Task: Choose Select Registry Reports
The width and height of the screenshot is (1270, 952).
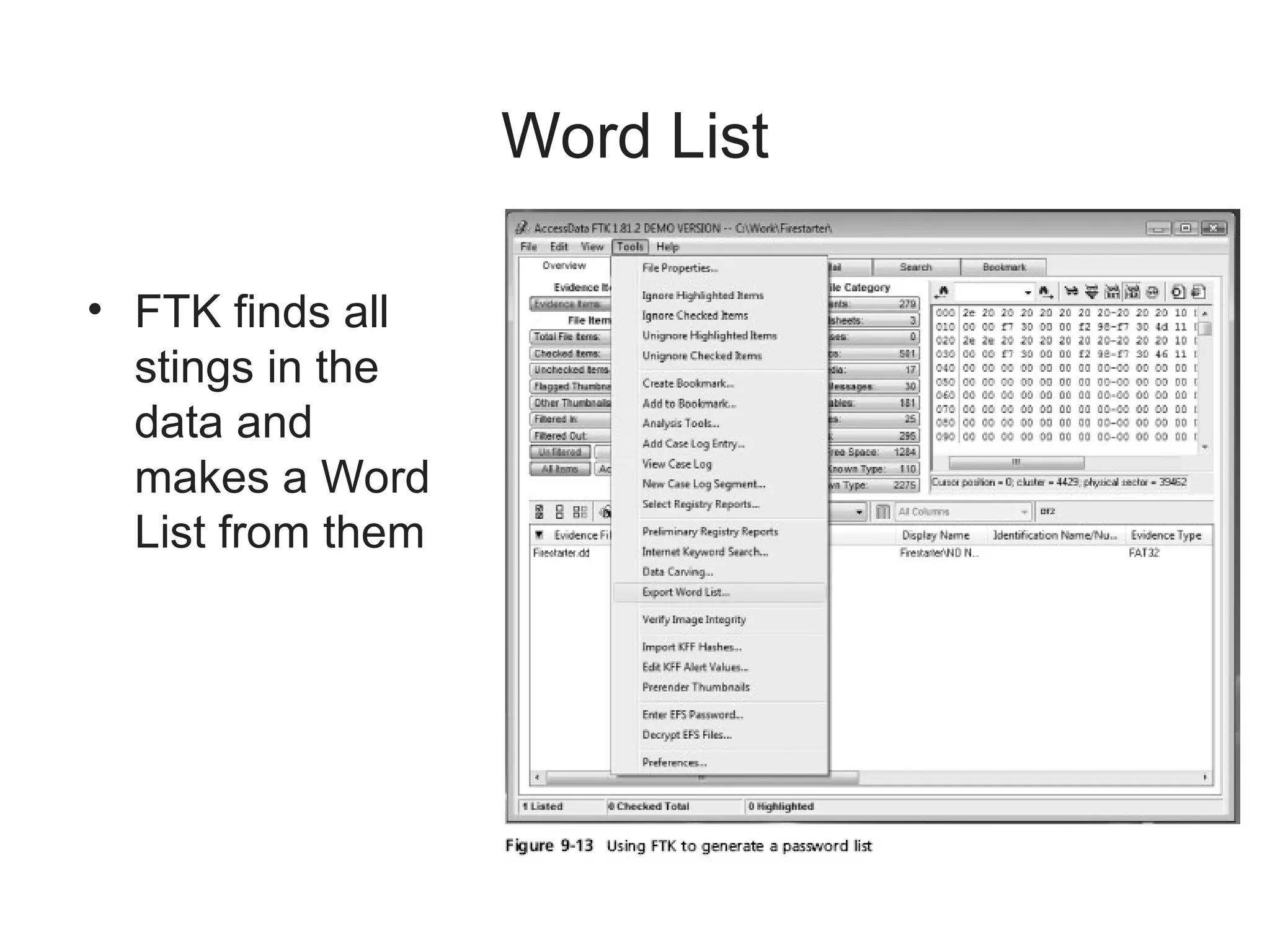Action: pyautogui.click(x=719, y=505)
